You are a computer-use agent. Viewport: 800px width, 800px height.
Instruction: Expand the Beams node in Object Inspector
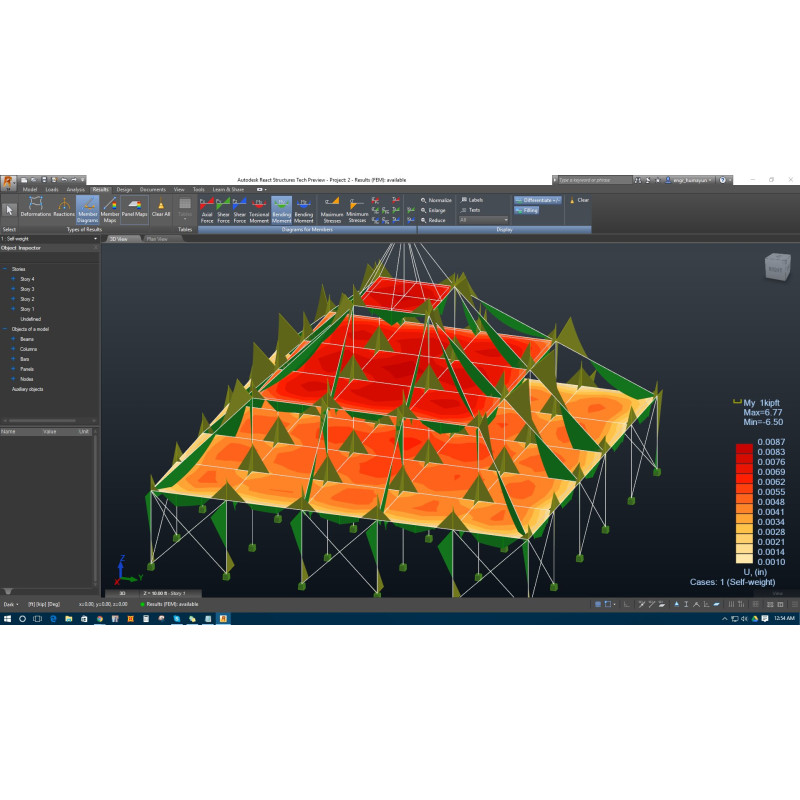click(x=13, y=339)
